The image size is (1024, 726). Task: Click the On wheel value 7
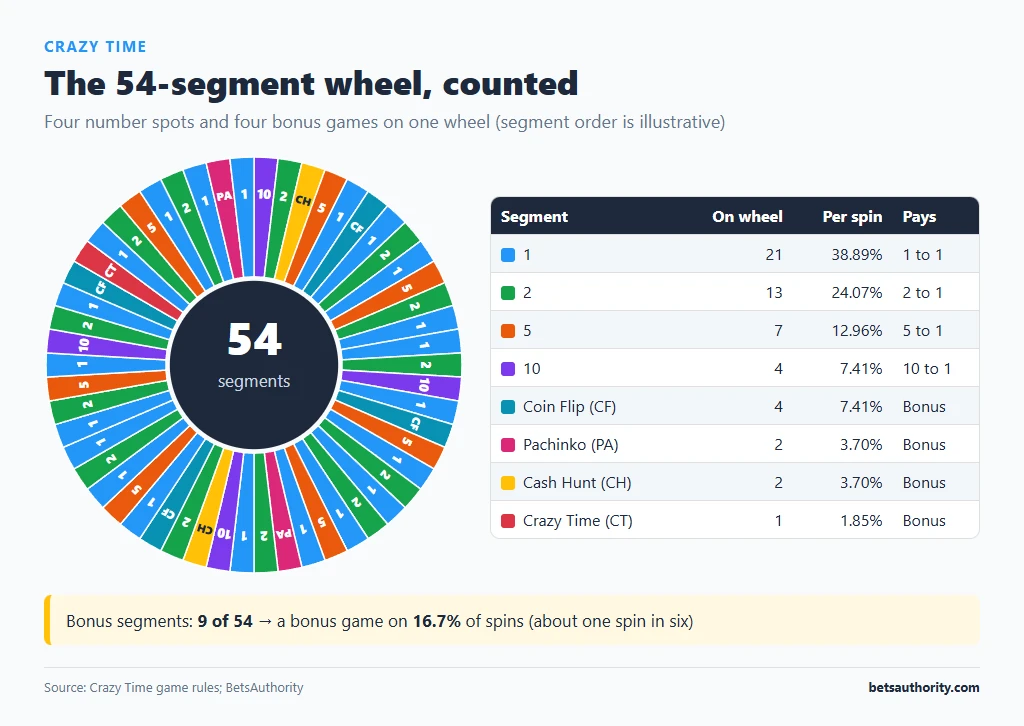[x=778, y=330]
